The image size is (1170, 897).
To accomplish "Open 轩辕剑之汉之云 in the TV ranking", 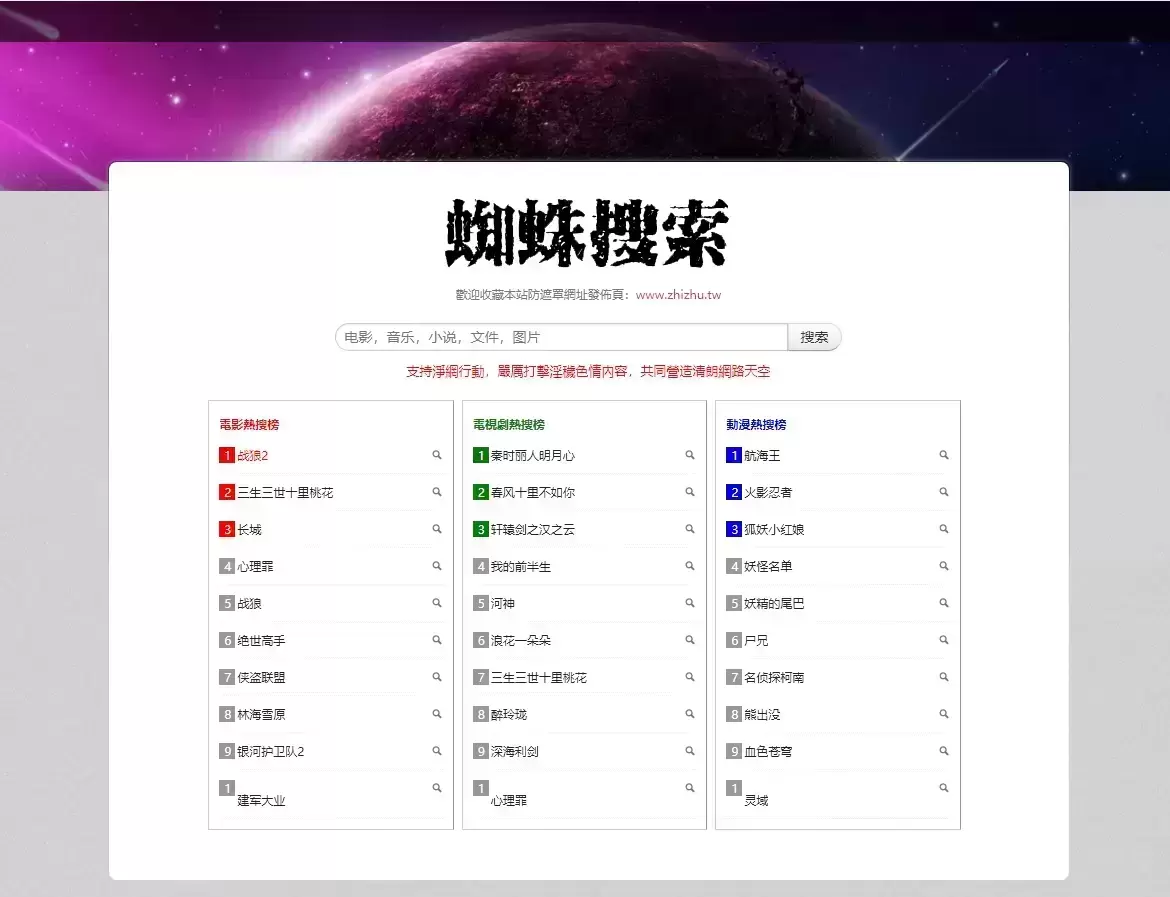I will (532, 530).
